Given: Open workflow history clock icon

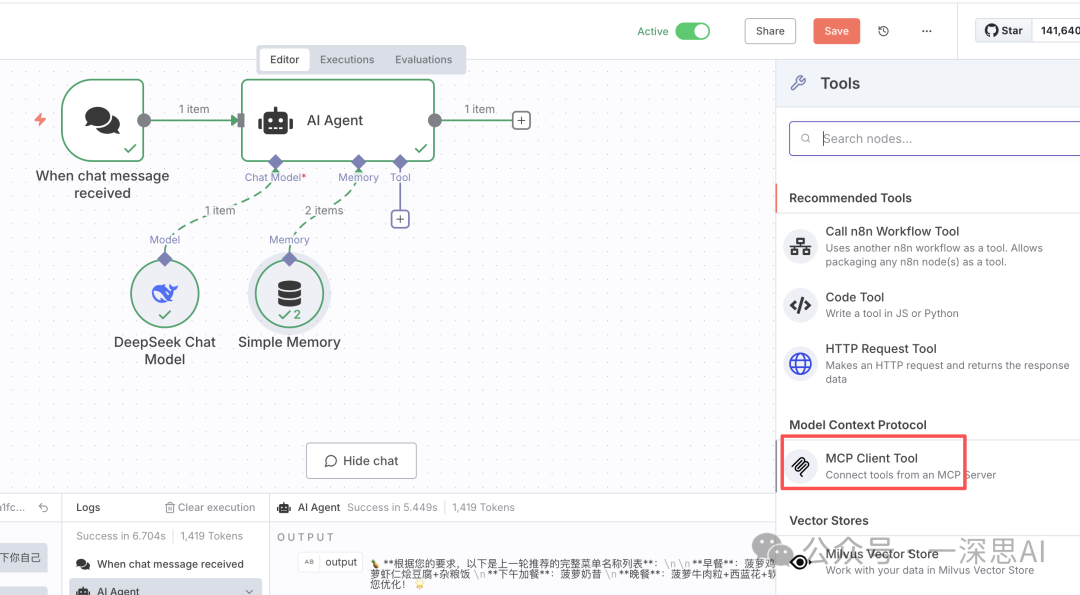Looking at the screenshot, I should 883,31.
